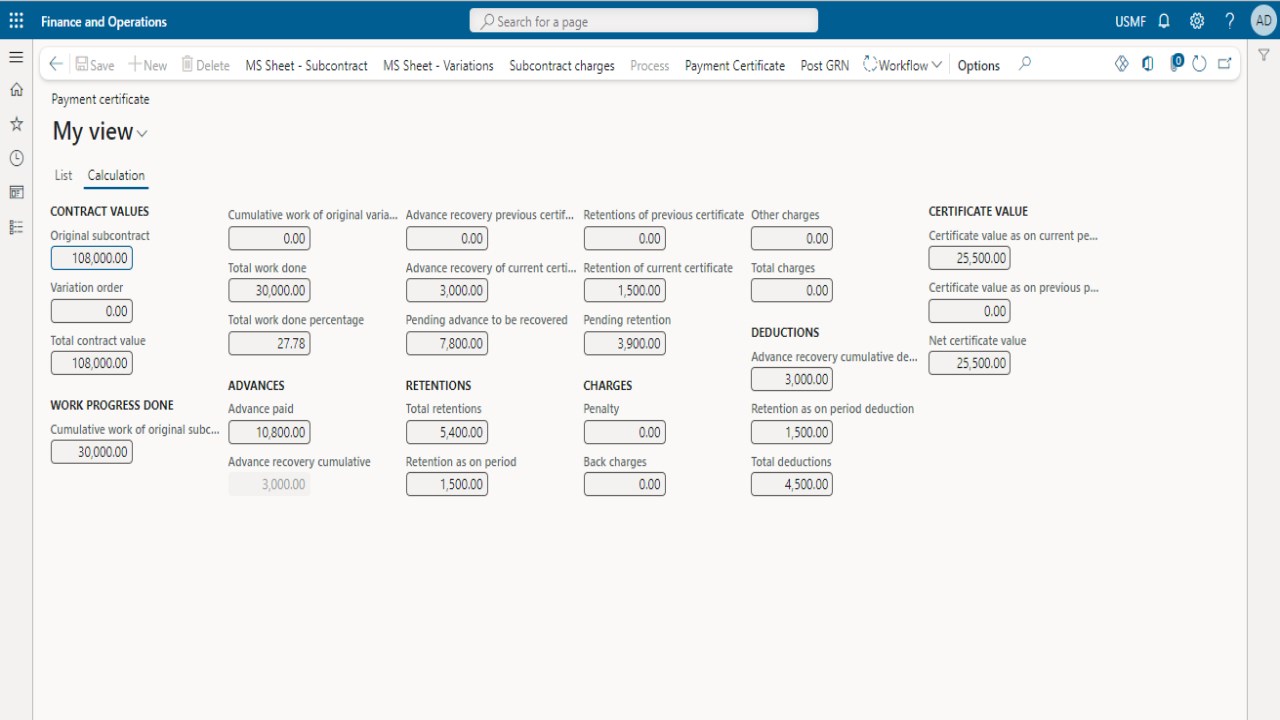Expand the My view selector

tap(100, 132)
